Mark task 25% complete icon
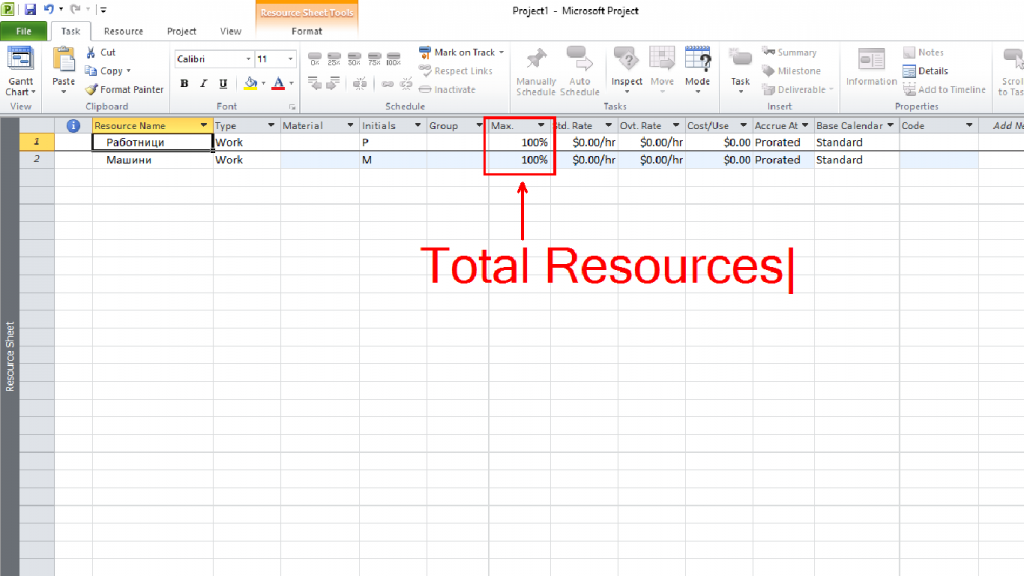This screenshot has width=1024, height=576. pos(334,59)
